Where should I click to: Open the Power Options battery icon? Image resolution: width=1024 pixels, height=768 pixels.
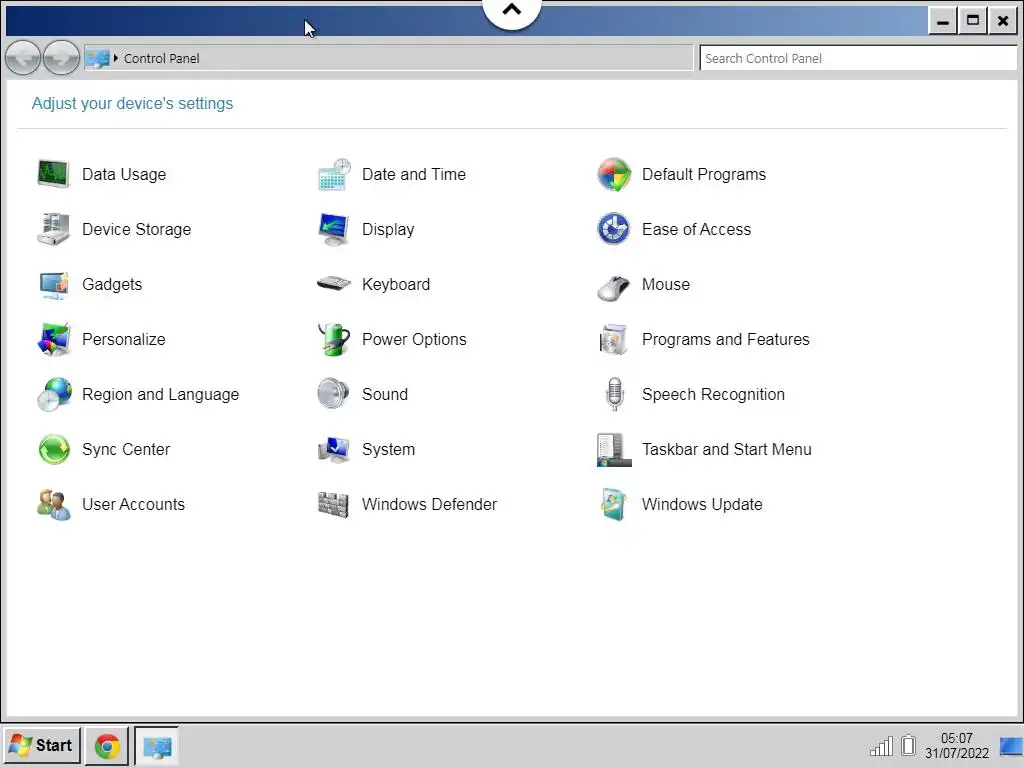pos(334,340)
